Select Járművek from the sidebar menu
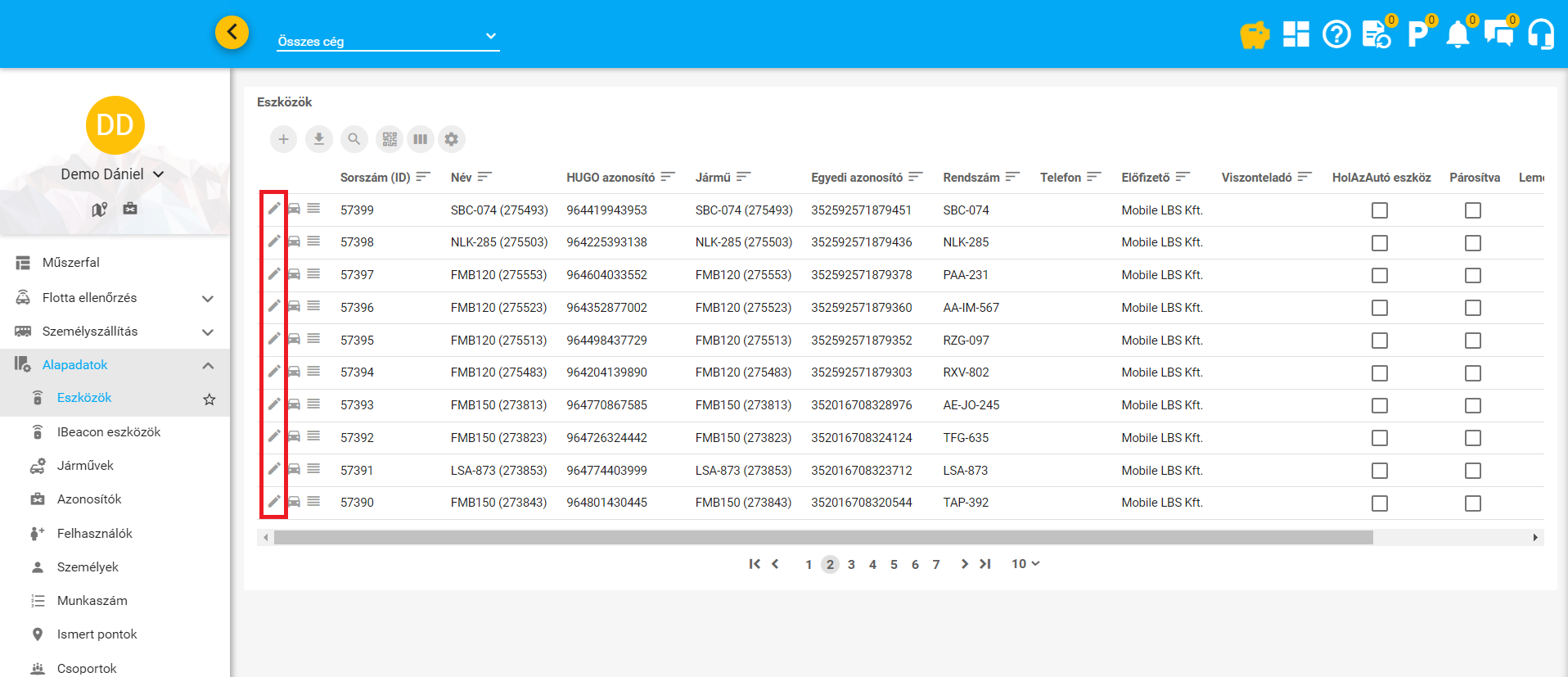The height and width of the screenshot is (677, 1568). (85, 466)
